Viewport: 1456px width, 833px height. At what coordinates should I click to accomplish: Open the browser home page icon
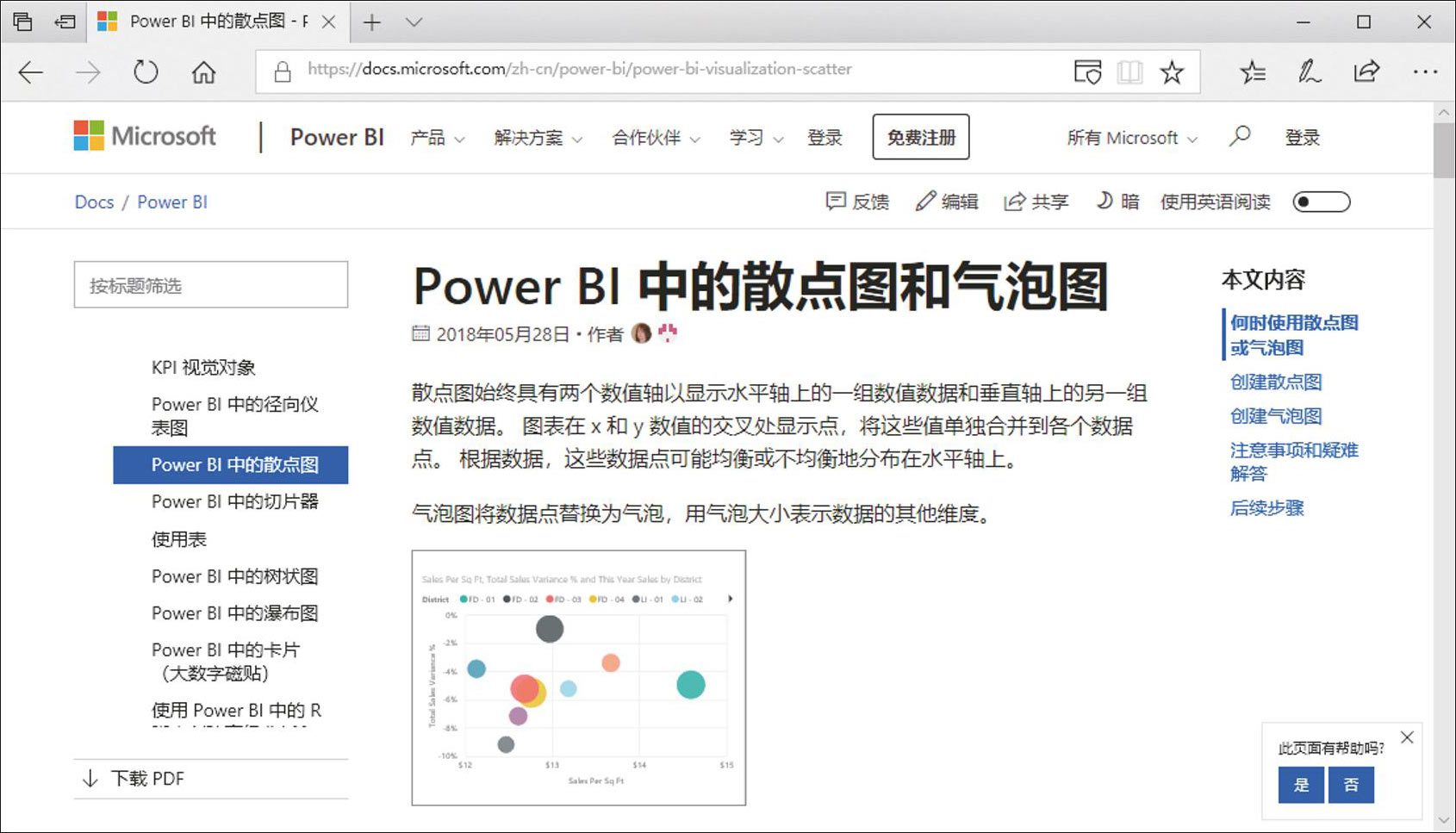pyautogui.click(x=203, y=71)
